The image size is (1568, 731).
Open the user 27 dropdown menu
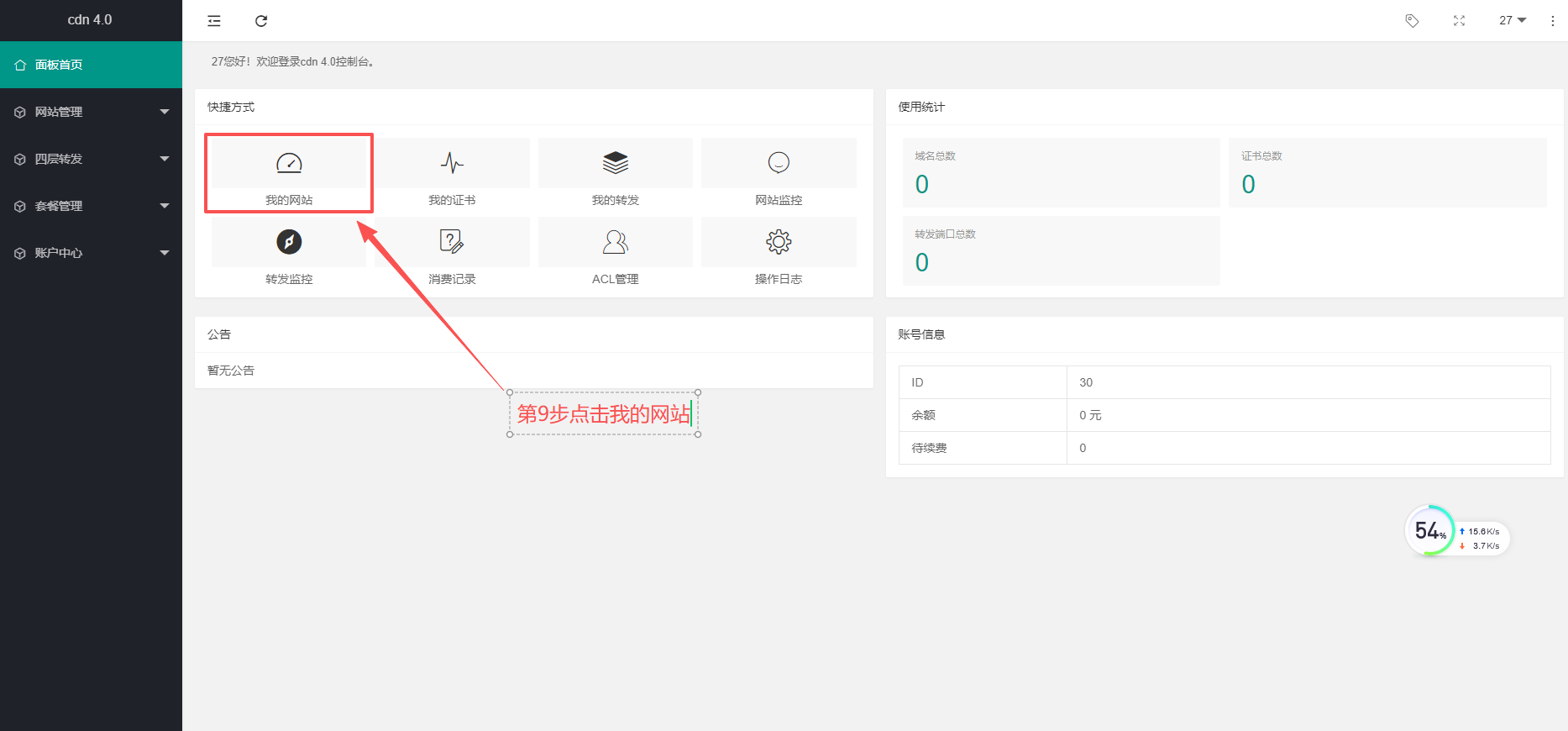click(1512, 21)
